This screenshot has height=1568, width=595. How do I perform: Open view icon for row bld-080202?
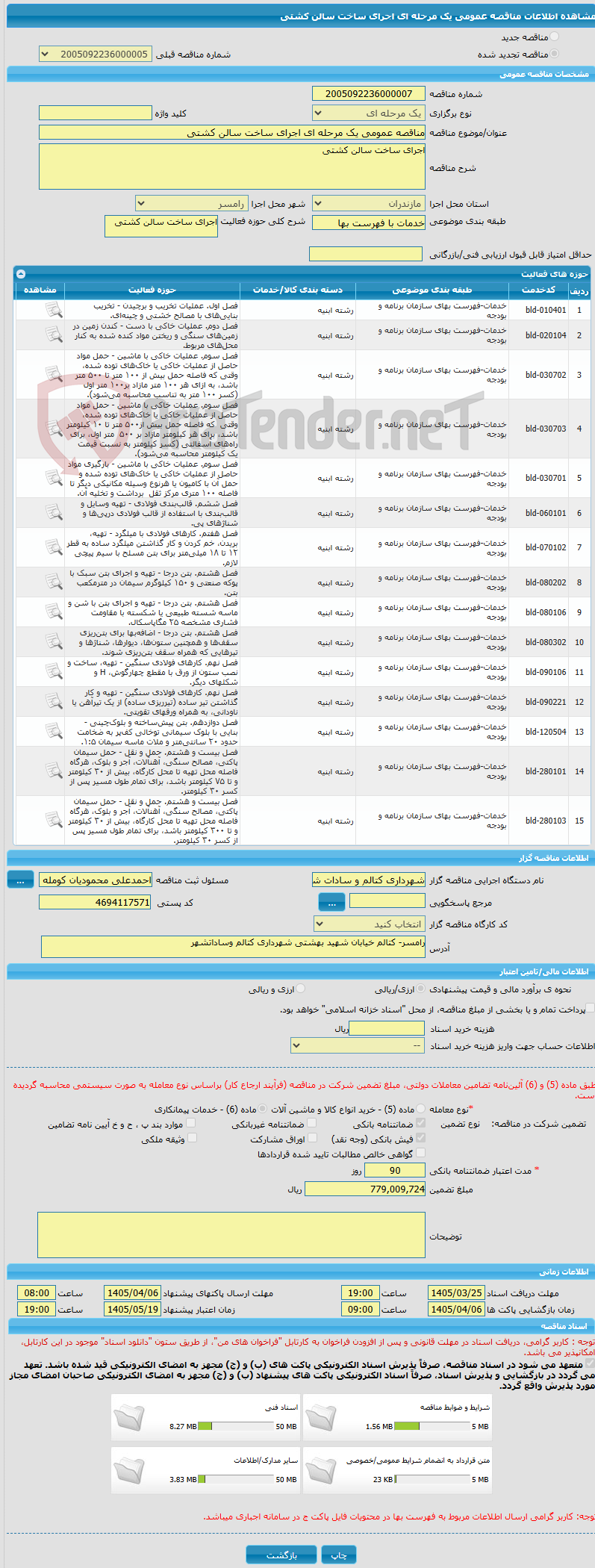54,582
